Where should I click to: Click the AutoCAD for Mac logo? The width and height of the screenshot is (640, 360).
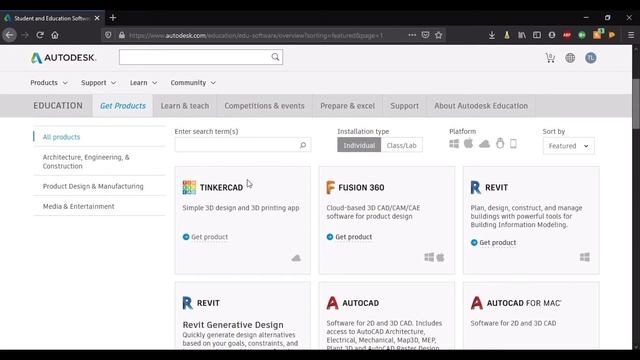(477, 303)
